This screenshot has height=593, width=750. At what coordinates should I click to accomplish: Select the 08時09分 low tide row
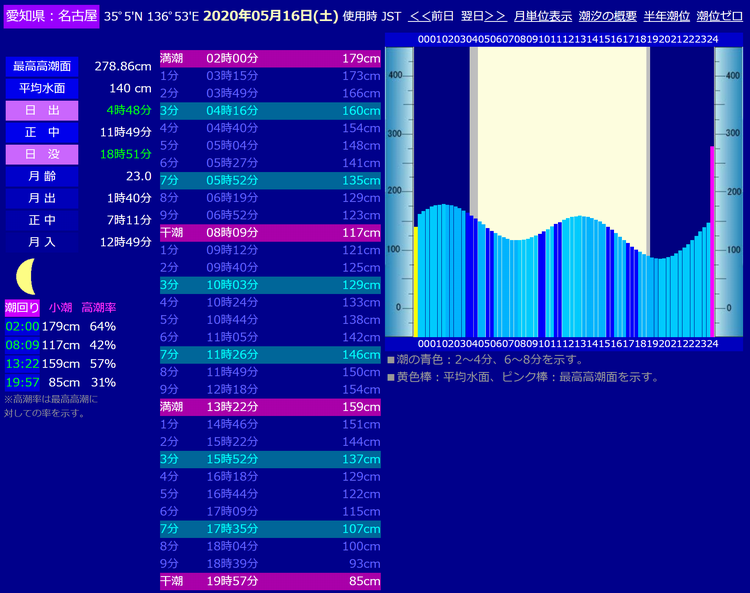click(x=270, y=232)
